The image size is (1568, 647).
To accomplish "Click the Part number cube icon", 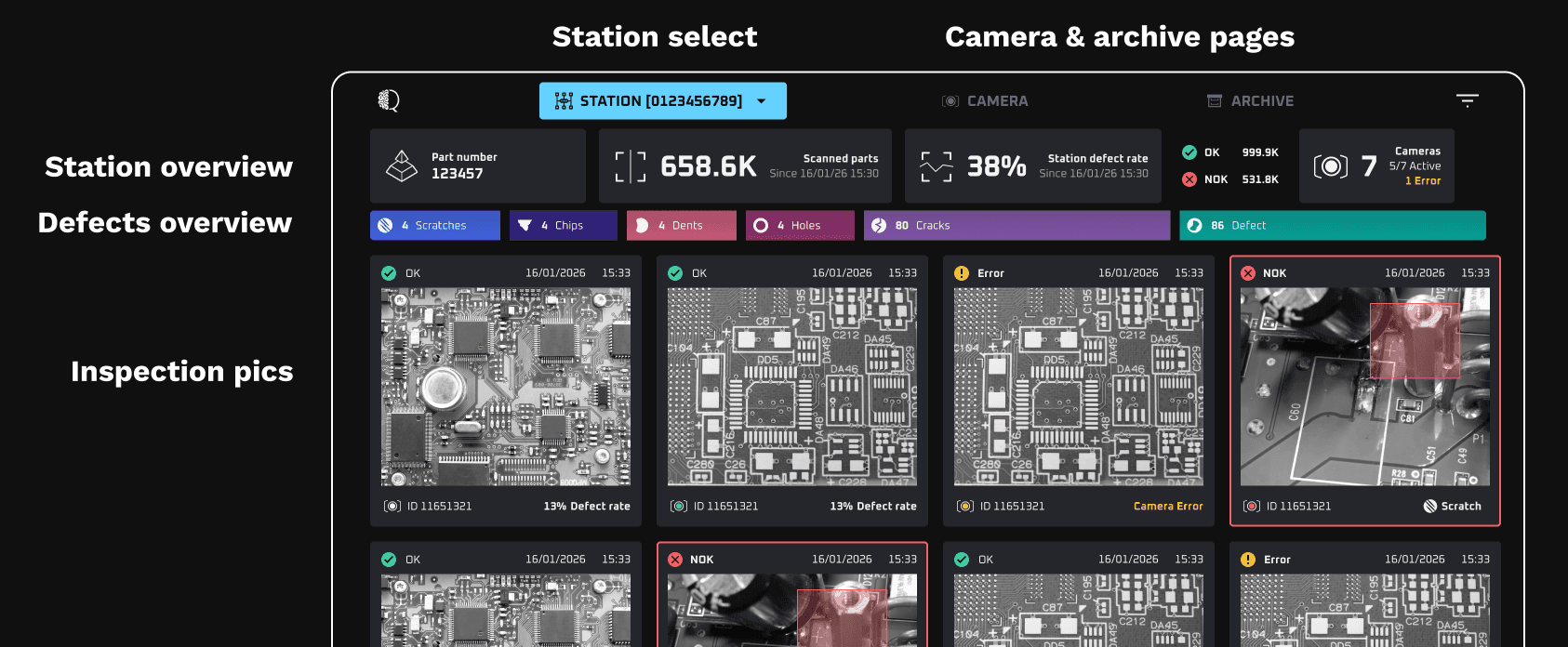I will pos(402,166).
